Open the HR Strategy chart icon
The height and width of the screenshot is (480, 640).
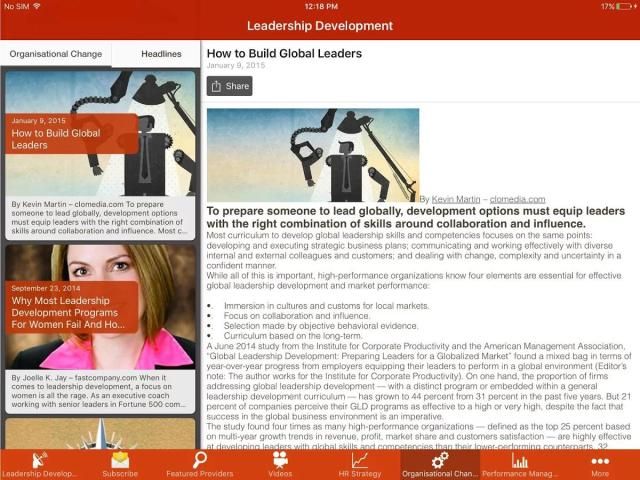[360, 461]
